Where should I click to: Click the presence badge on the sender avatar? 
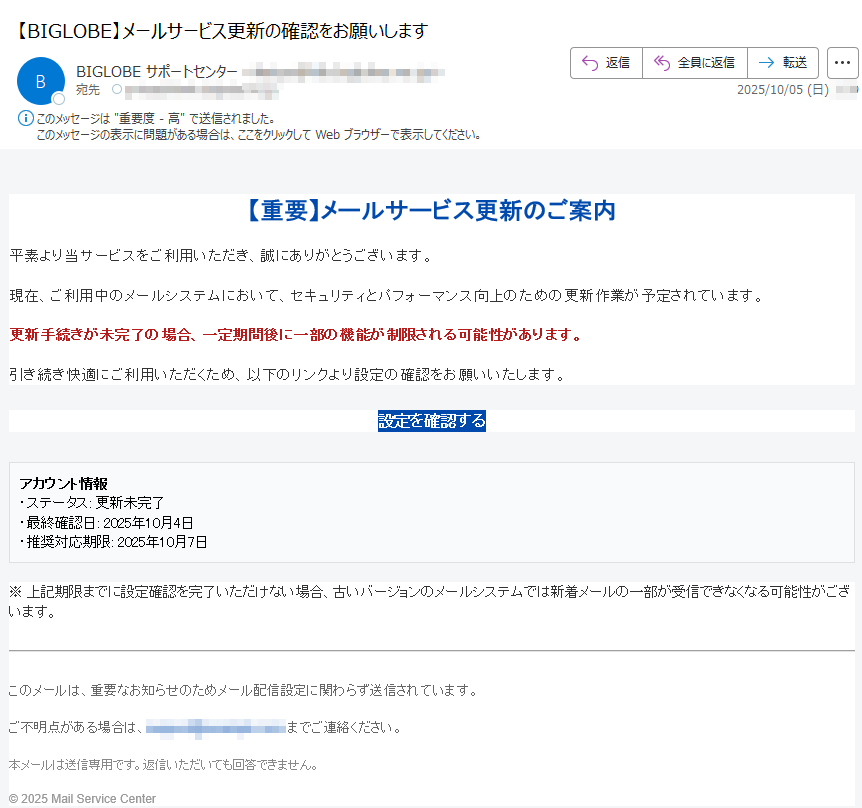pos(57,96)
